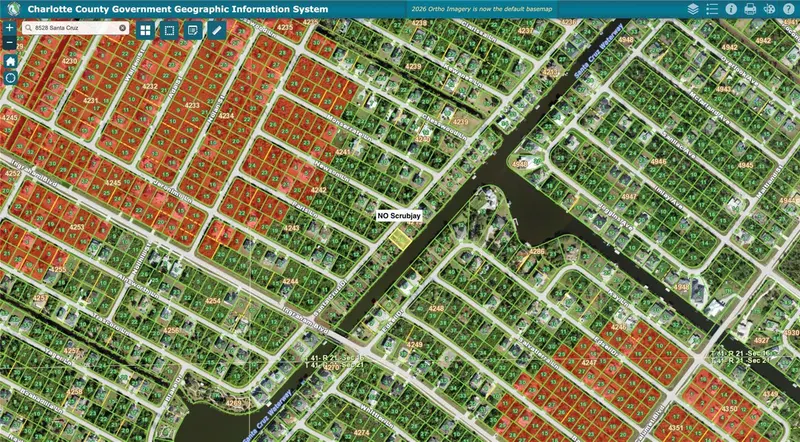Open the print map tool
800x442 pixels.
(x=750, y=9)
